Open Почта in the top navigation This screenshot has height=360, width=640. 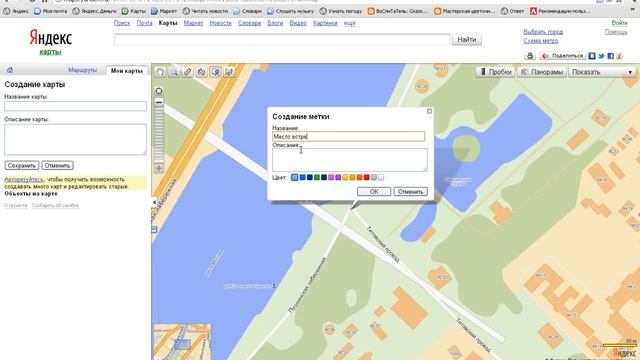[x=144, y=23]
